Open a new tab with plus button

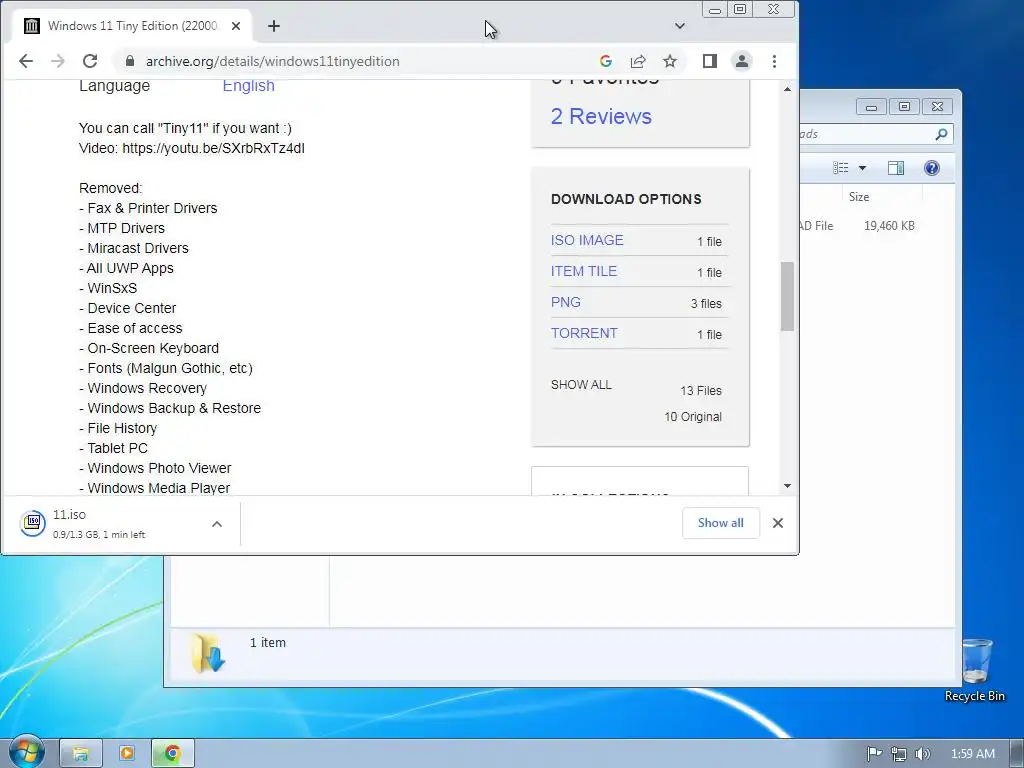(274, 26)
